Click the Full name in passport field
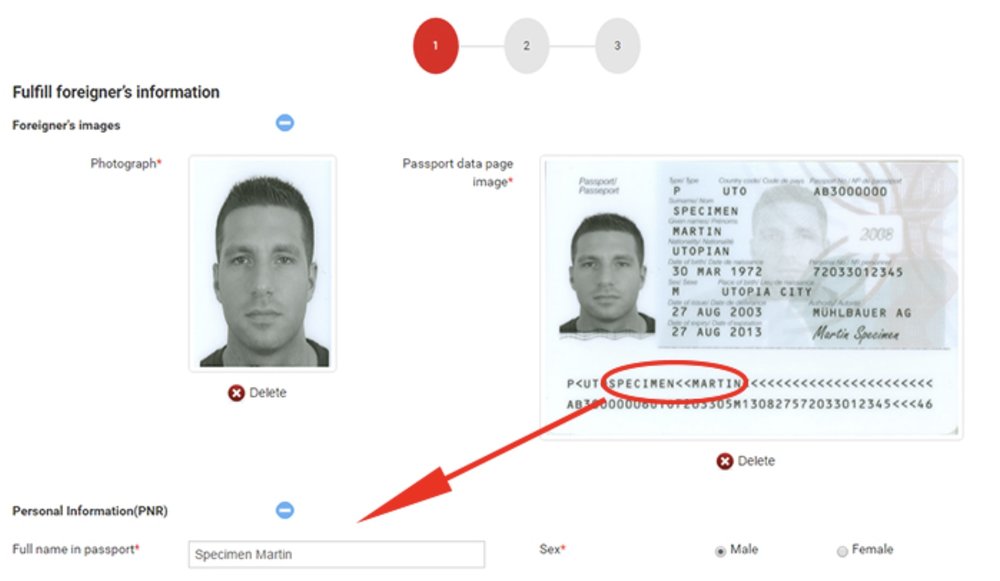Viewport: 1000px width, 581px height. tap(337, 554)
